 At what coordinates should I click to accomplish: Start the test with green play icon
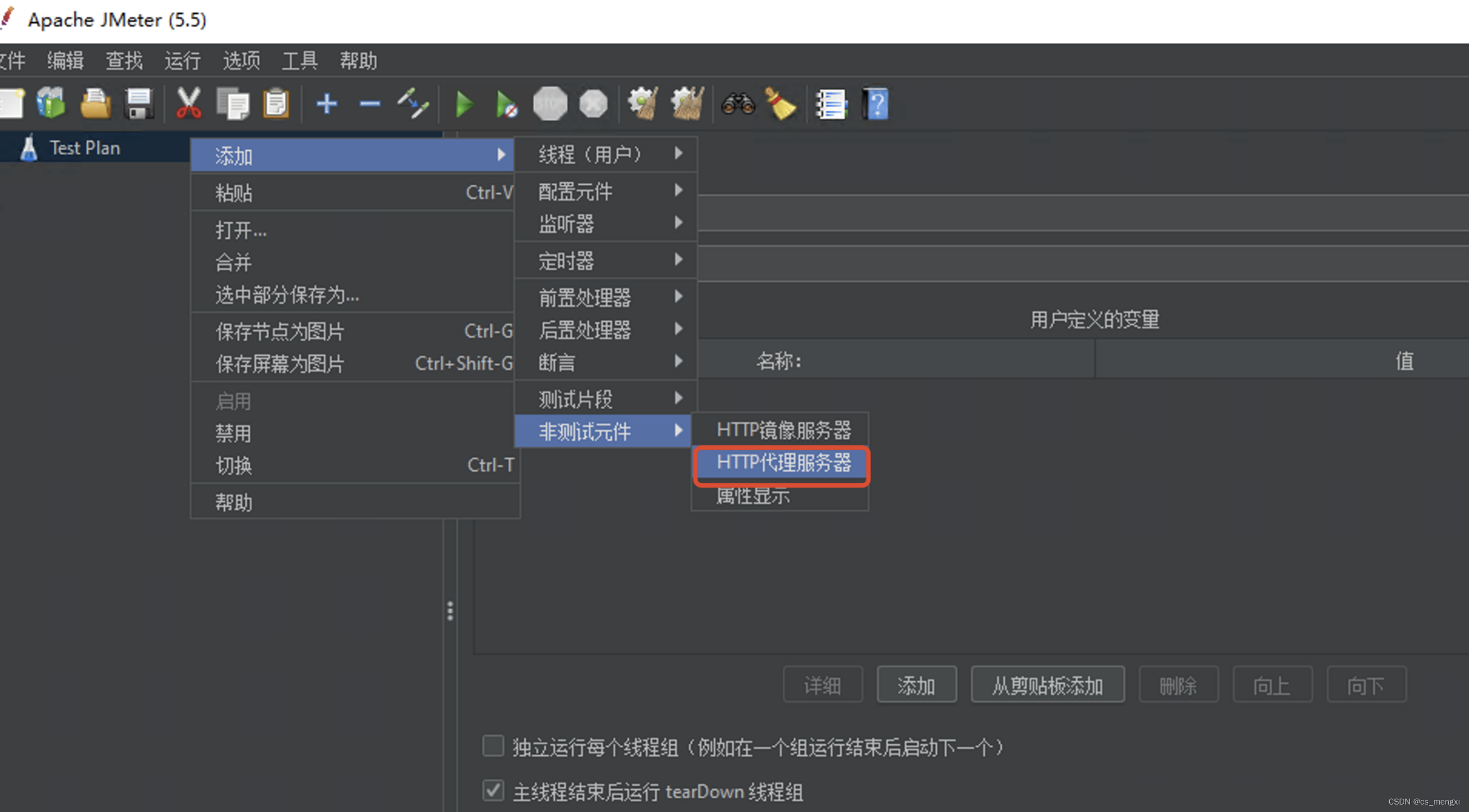[x=464, y=104]
